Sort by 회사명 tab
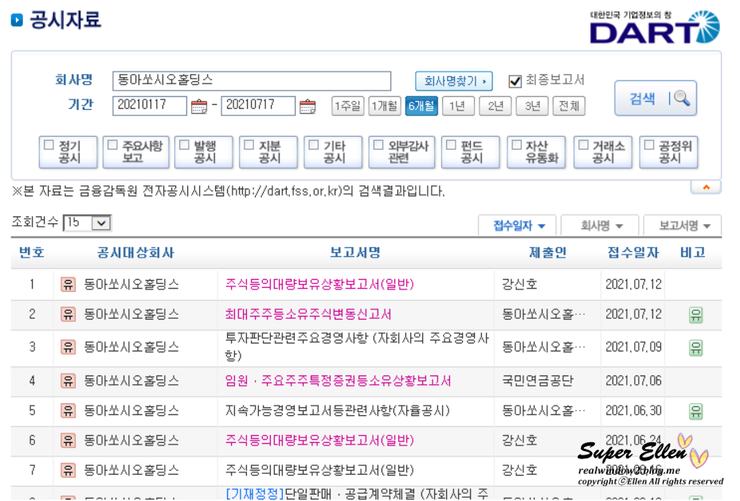This screenshot has height=501, width=740. (x=600, y=225)
